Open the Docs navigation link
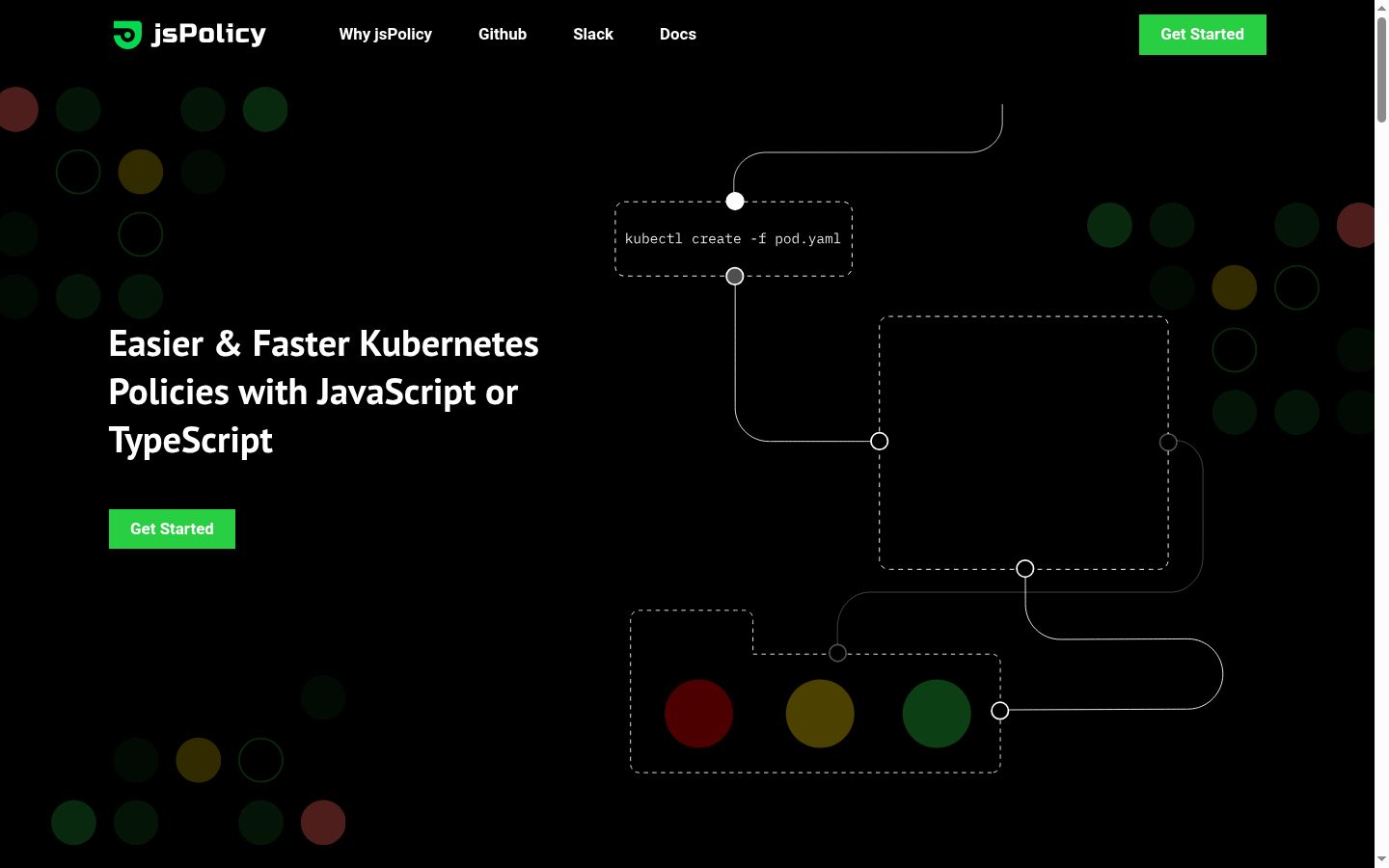This screenshot has width=1389, height=868. (x=678, y=34)
